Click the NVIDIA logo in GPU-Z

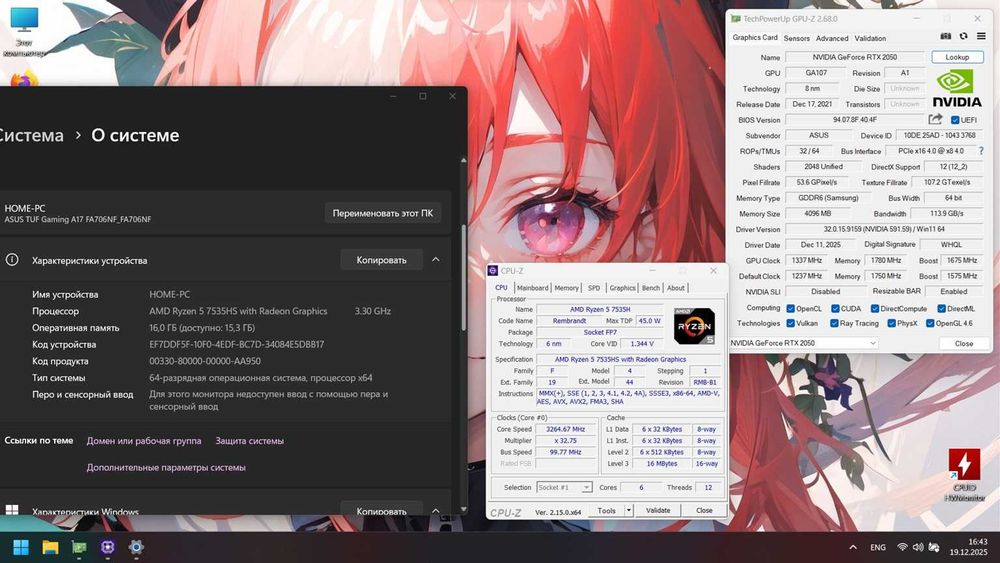pos(957,88)
